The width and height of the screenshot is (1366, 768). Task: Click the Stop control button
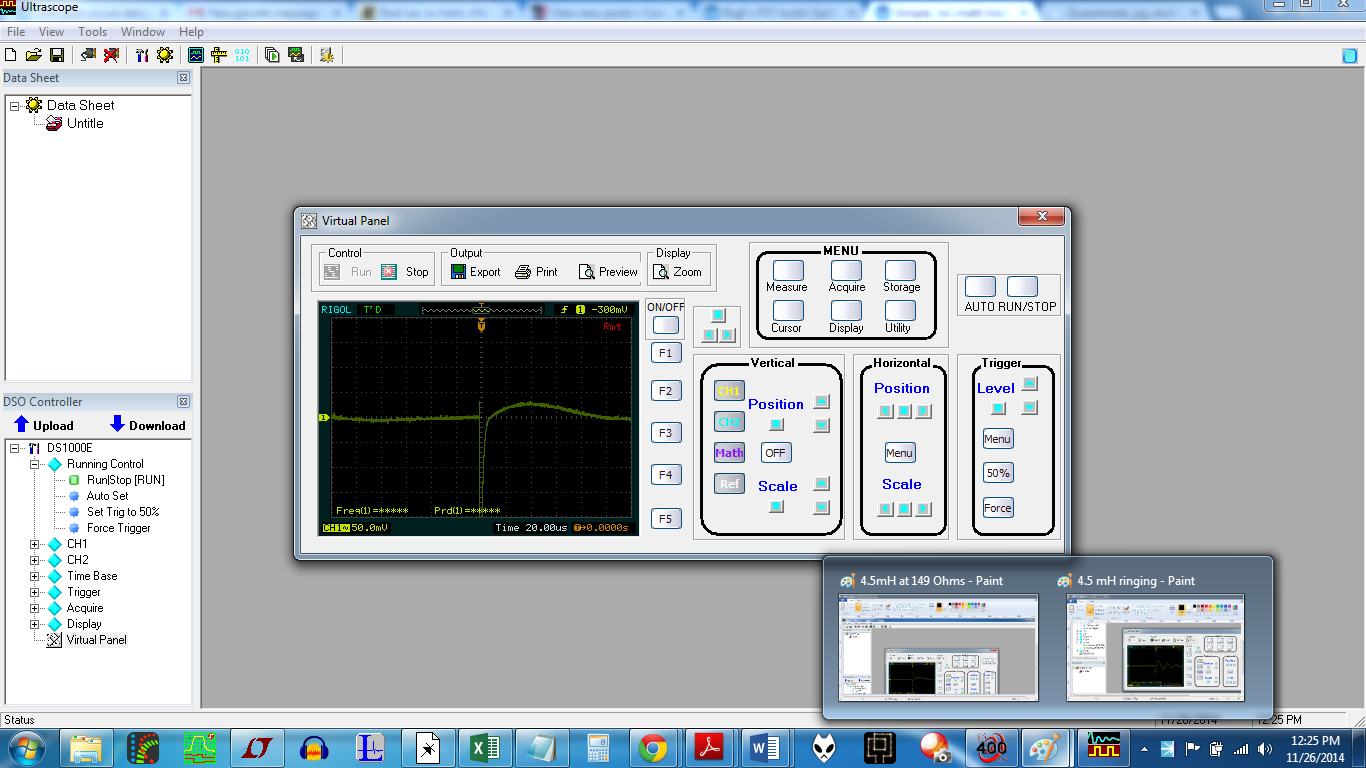(404, 272)
